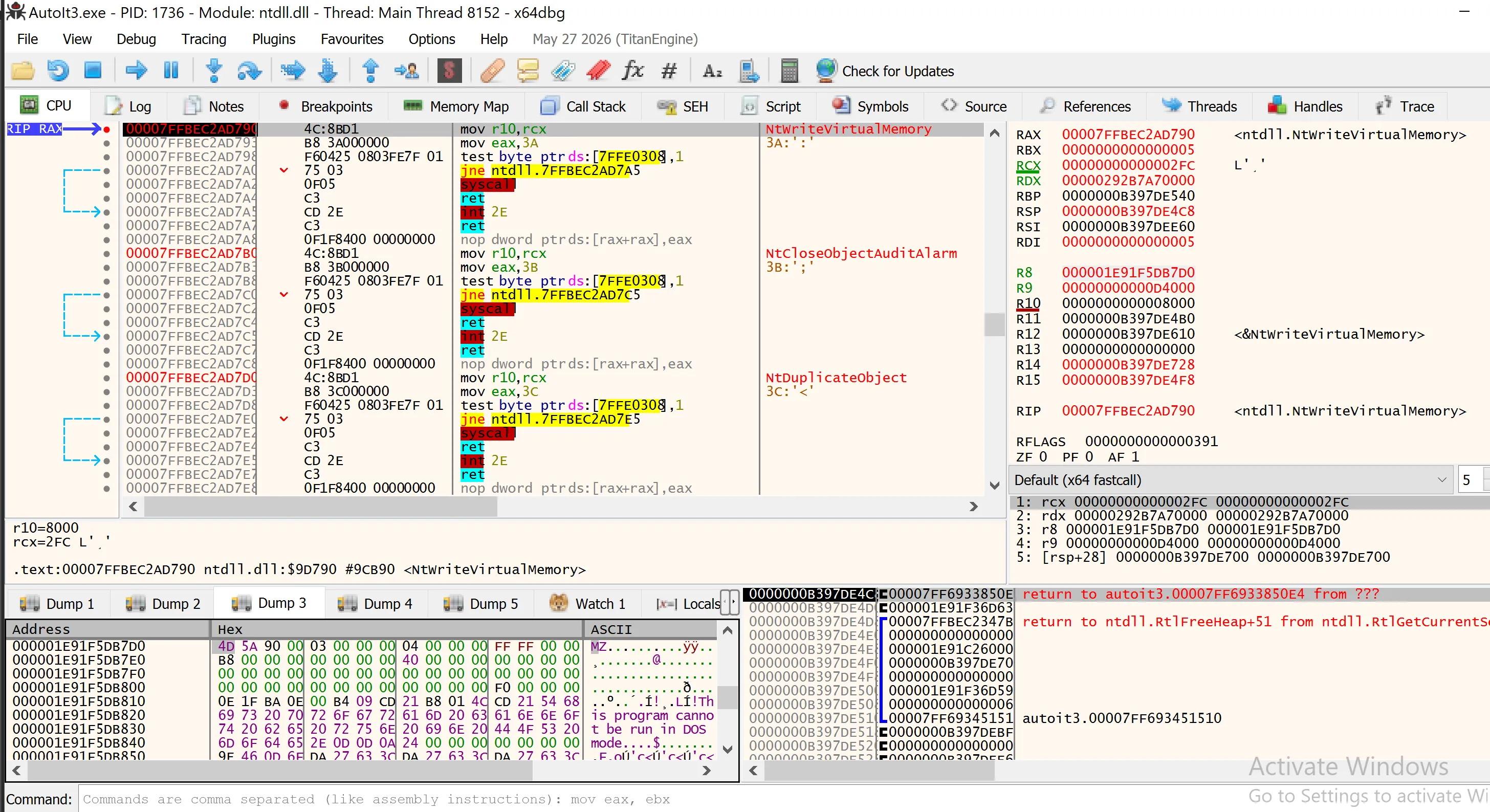Click the disassembly scroll-up arrow
1490x812 pixels.
pos(994,133)
